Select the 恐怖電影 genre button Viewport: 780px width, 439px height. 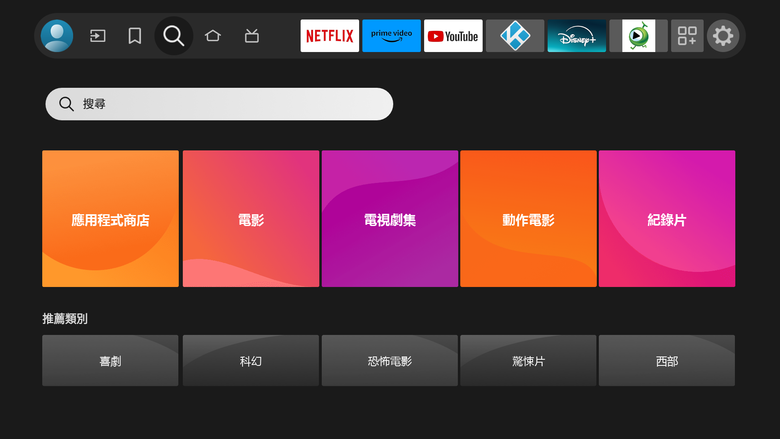click(x=390, y=360)
